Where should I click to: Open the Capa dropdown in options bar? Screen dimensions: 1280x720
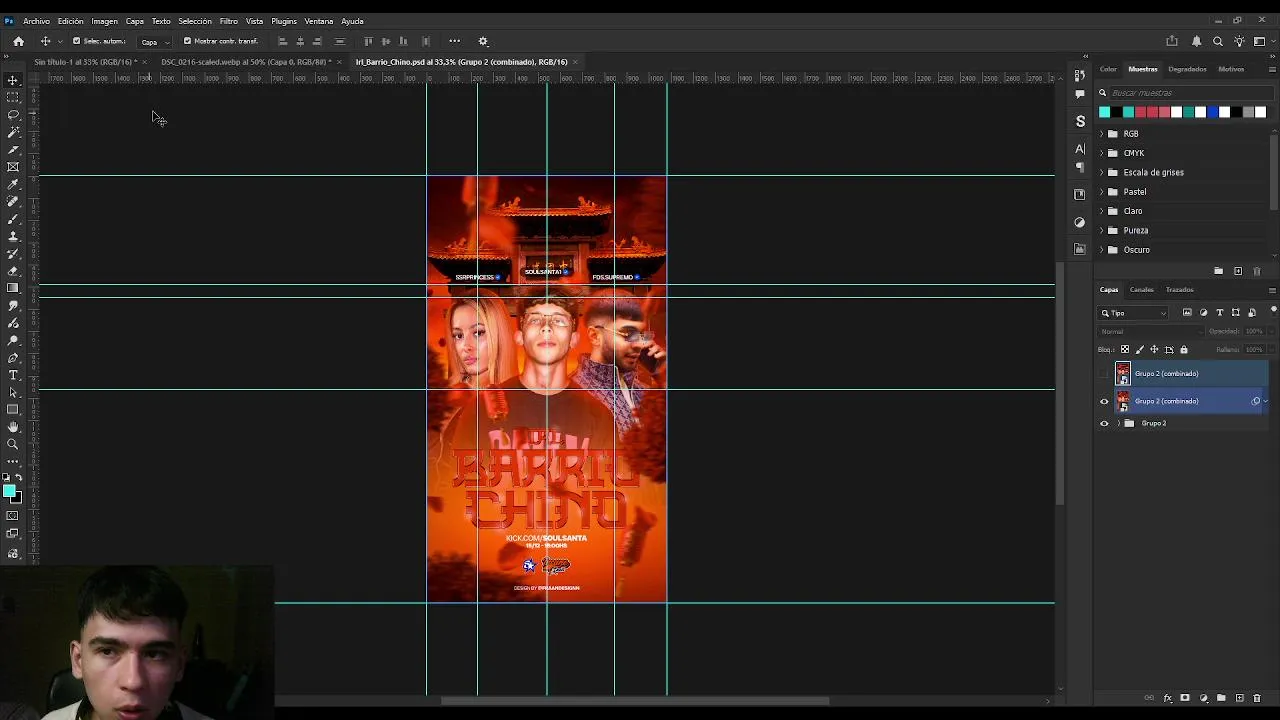(x=154, y=41)
